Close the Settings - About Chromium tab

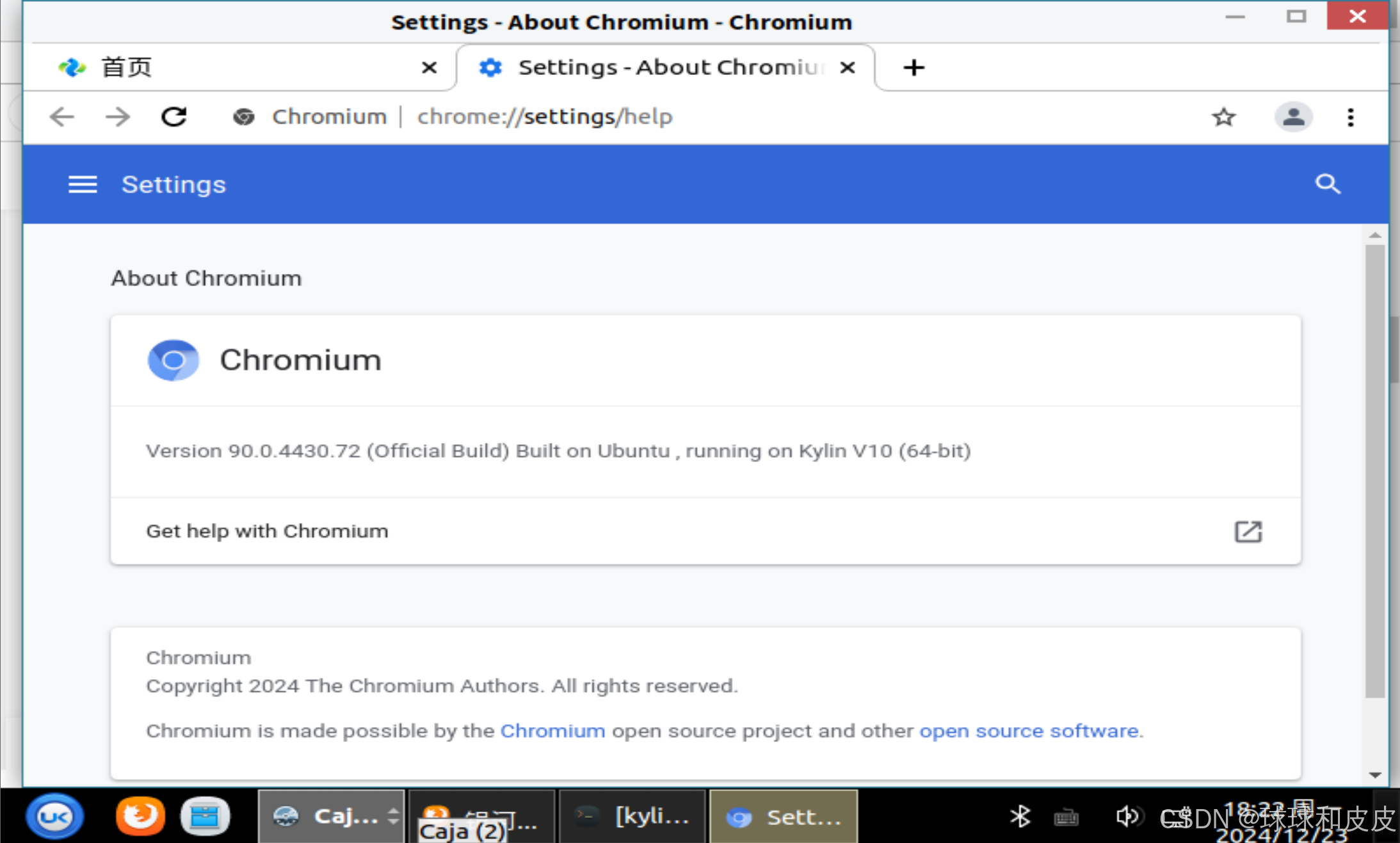coord(848,67)
